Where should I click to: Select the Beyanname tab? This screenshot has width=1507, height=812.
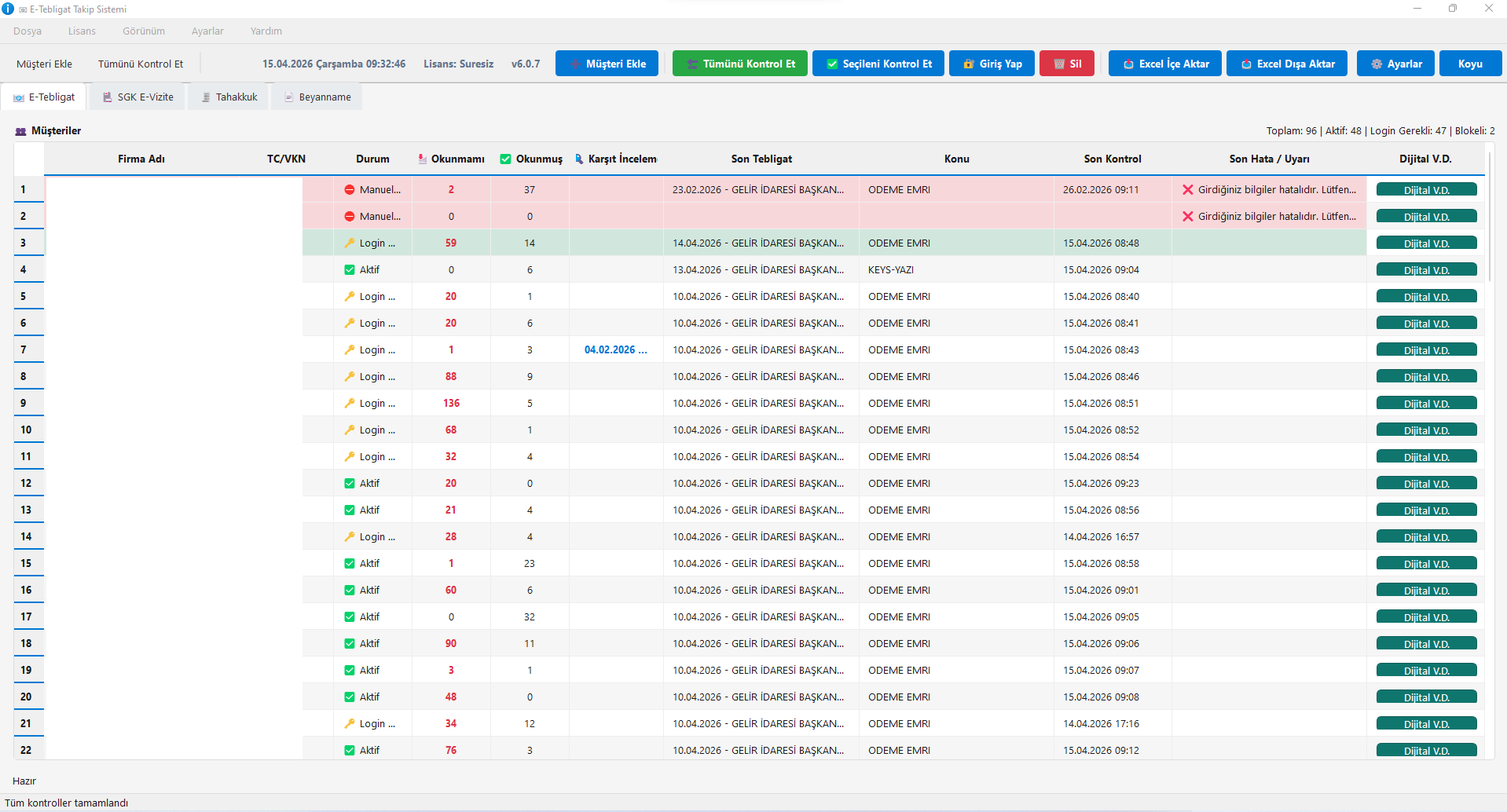317,97
